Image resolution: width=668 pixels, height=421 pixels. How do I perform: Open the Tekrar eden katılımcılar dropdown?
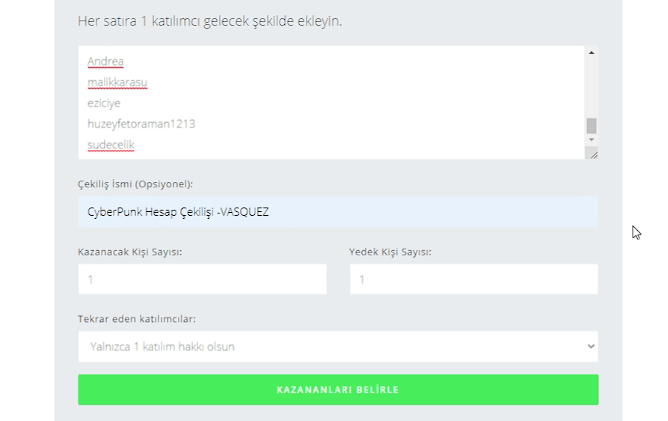point(338,346)
